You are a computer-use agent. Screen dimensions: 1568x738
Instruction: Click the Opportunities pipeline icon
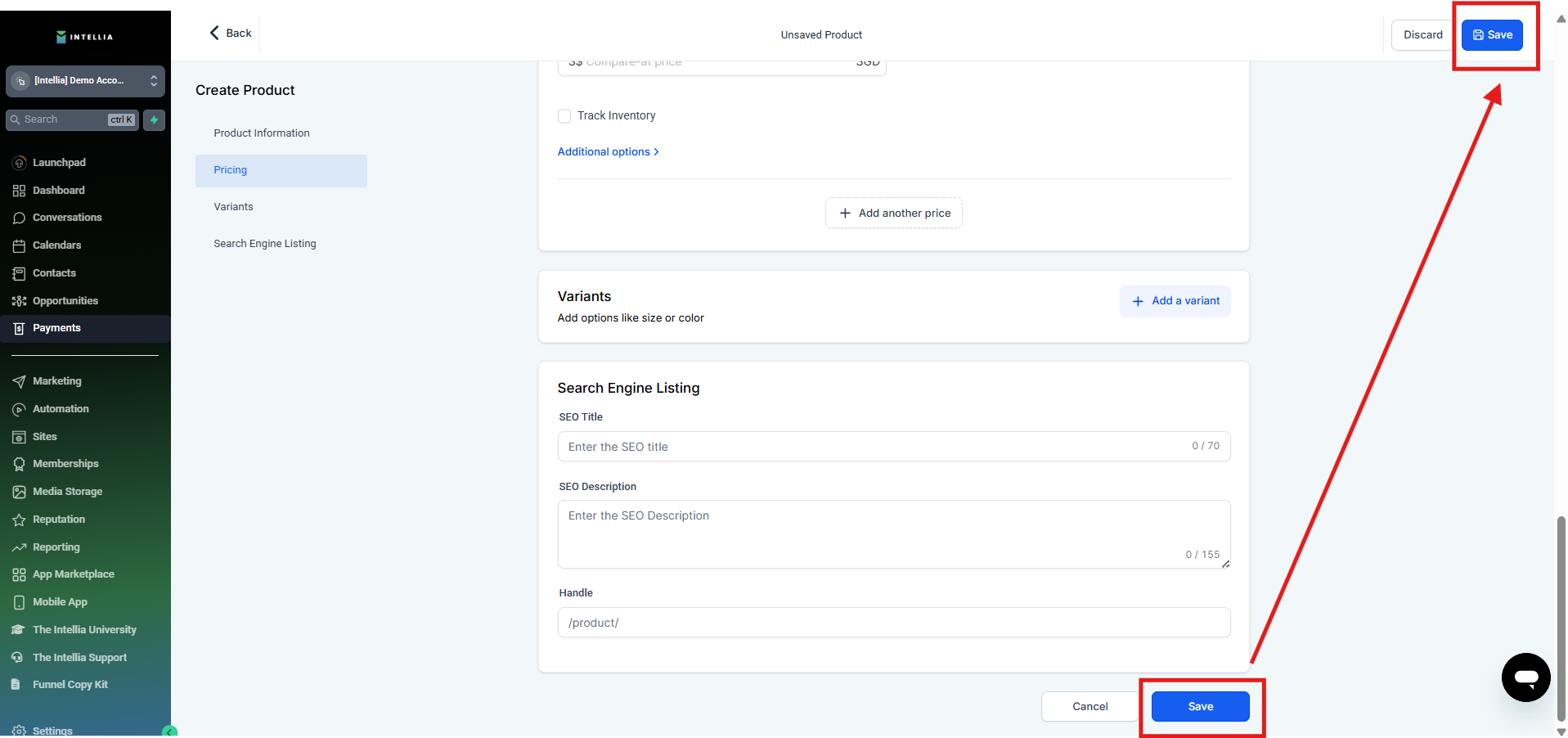[x=19, y=301]
